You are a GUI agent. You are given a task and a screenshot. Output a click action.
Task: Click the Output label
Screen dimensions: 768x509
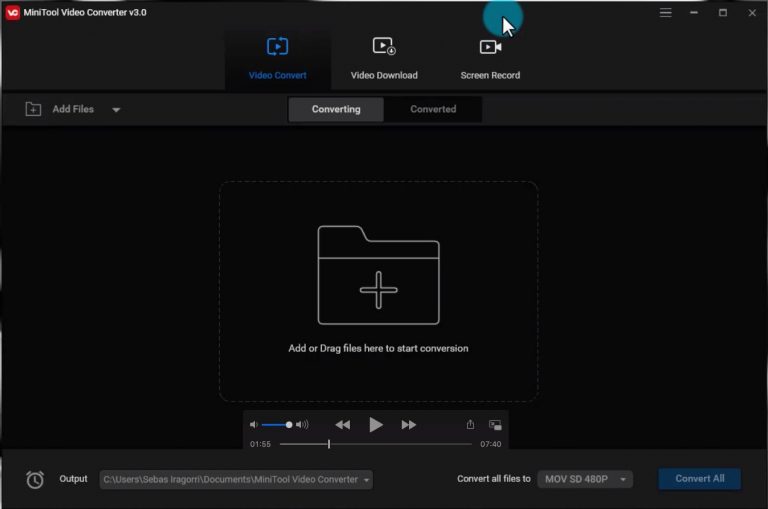[73, 479]
